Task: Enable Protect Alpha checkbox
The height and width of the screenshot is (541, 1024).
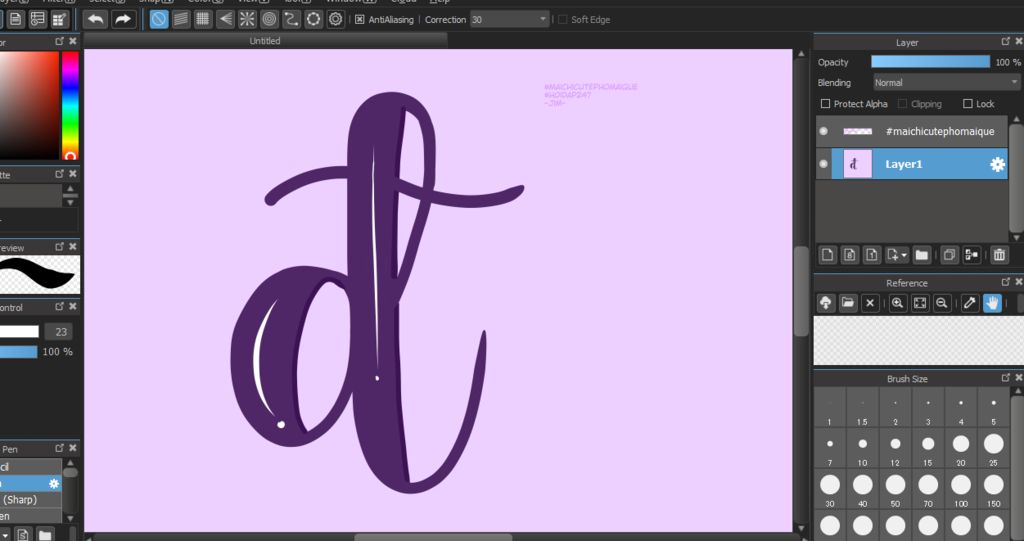Action: click(825, 104)
